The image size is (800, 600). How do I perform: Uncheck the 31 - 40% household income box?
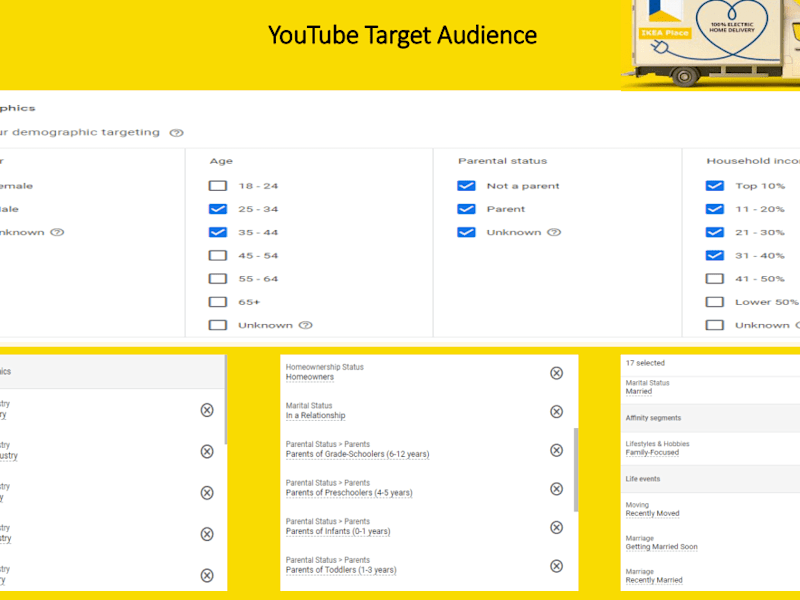(x=714, y=255)
